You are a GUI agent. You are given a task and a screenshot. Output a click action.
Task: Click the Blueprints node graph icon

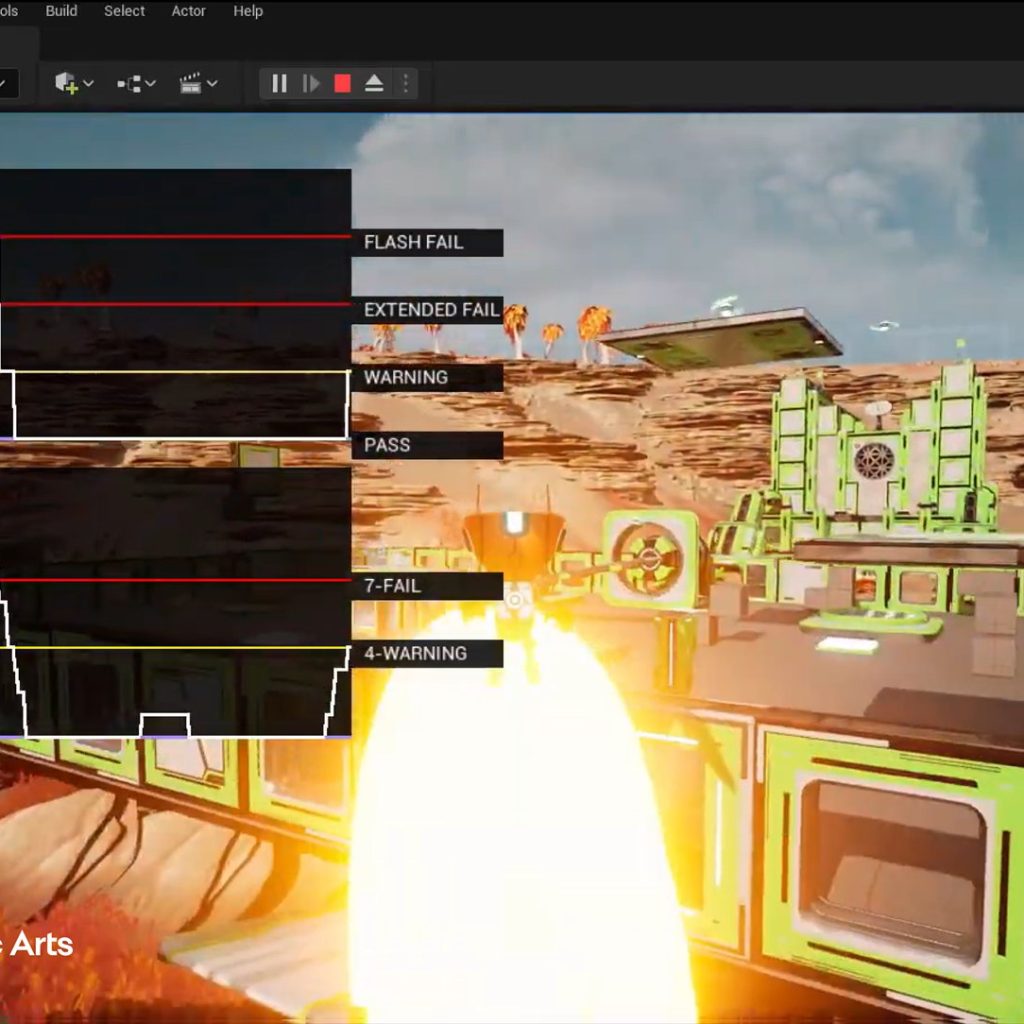(x=129, y=84)
